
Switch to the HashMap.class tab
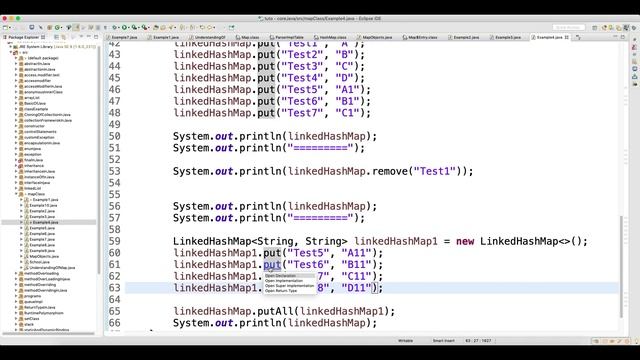pos(331,37)
